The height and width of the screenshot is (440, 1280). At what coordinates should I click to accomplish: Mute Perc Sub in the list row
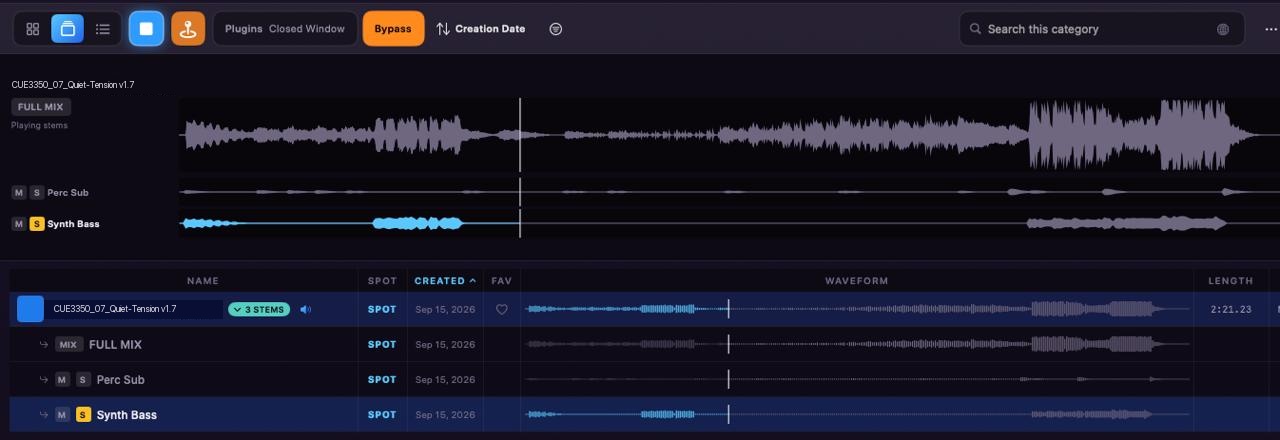(x=62, y=379)
